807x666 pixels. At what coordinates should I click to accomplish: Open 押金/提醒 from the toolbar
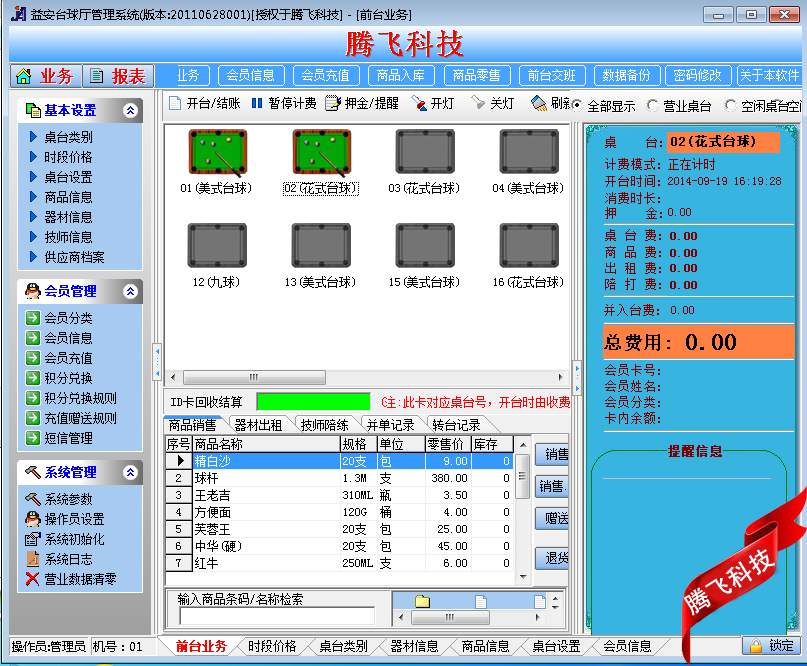click(x=333, y=103)
